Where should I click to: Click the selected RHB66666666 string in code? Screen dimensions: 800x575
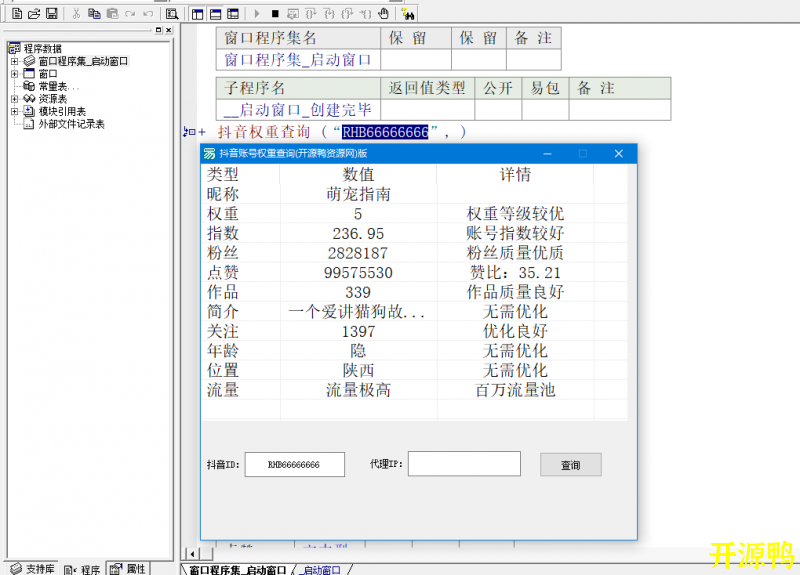(x=385, y=132)
